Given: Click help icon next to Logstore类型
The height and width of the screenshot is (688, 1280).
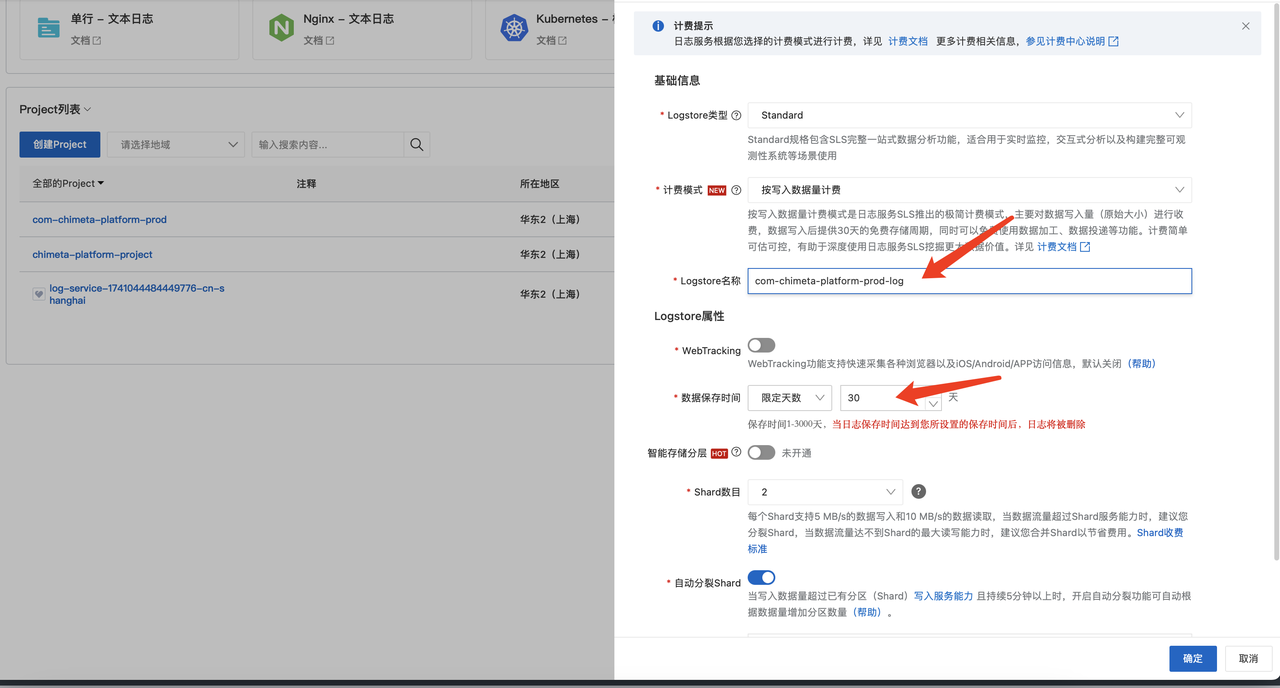Looking at the screenshot, I should (736, 116).
